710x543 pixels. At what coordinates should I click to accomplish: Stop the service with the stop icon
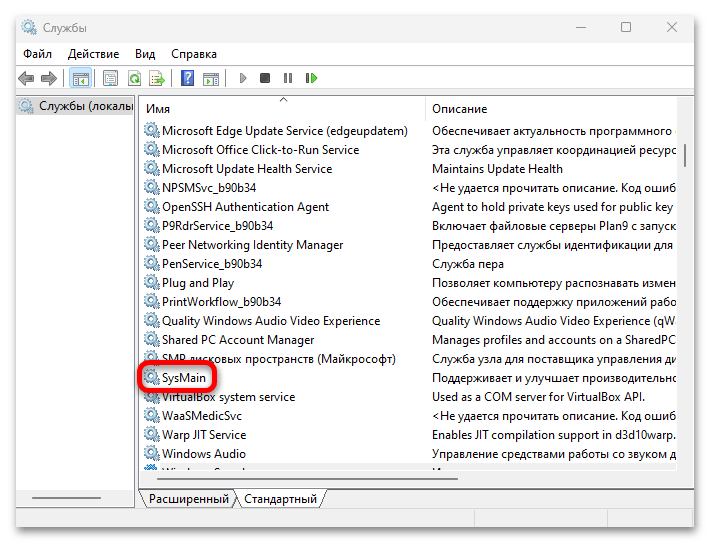(x=265, y=78)
